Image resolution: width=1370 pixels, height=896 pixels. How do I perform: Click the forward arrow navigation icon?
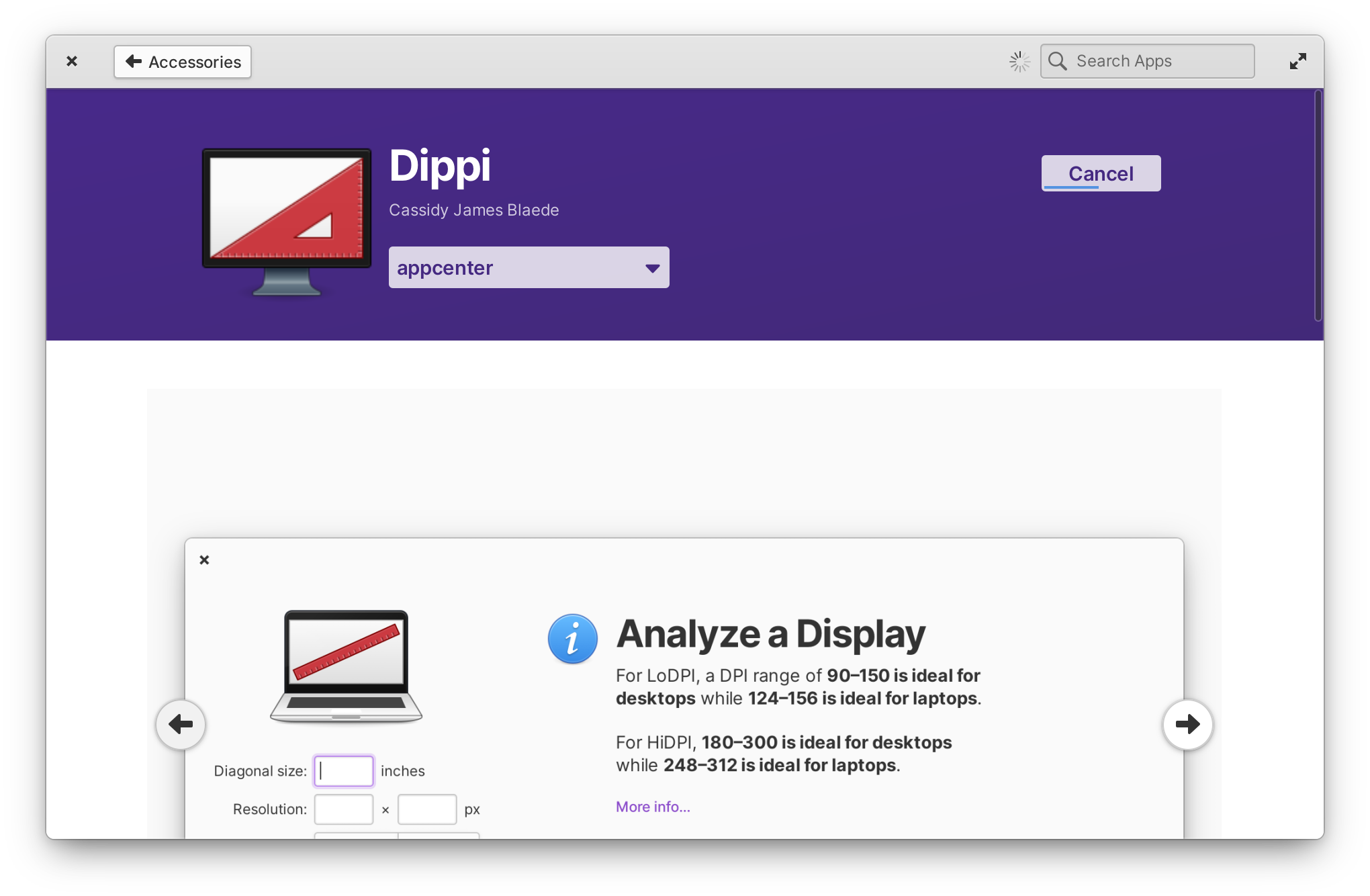(1188, 724)
